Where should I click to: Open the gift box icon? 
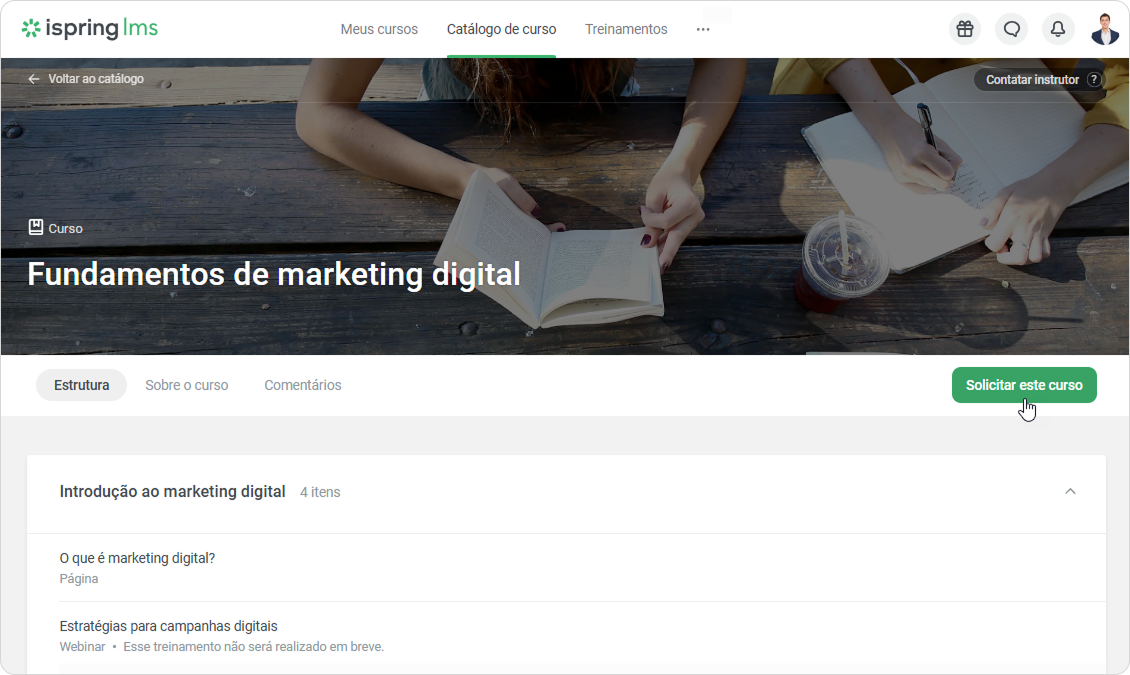tap(964, 29)
